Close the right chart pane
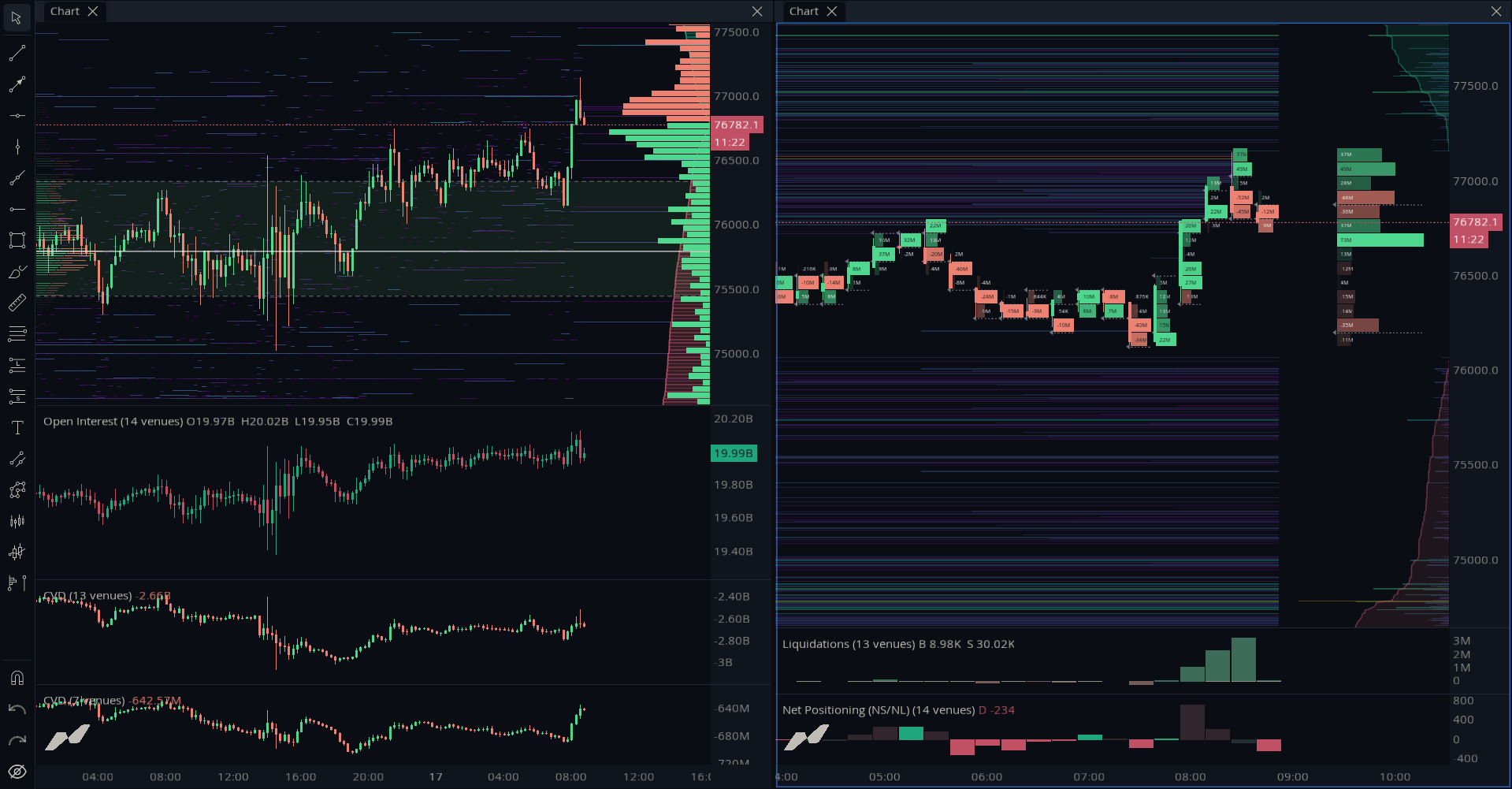The height and width of the screenshot is (789, 1512). 1496,11
